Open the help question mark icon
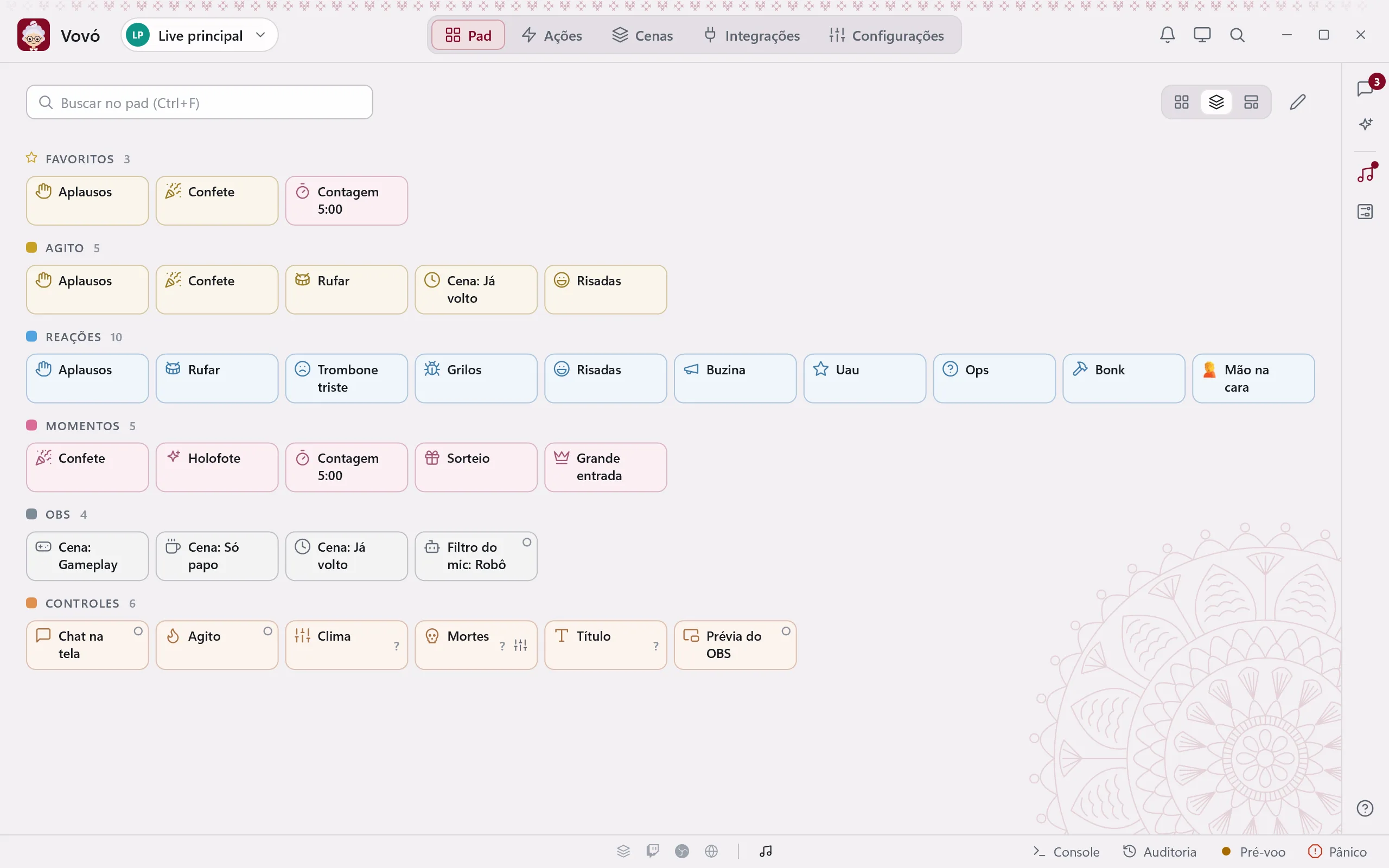Screen dimensions: 1389x868 pos(1365,808)
